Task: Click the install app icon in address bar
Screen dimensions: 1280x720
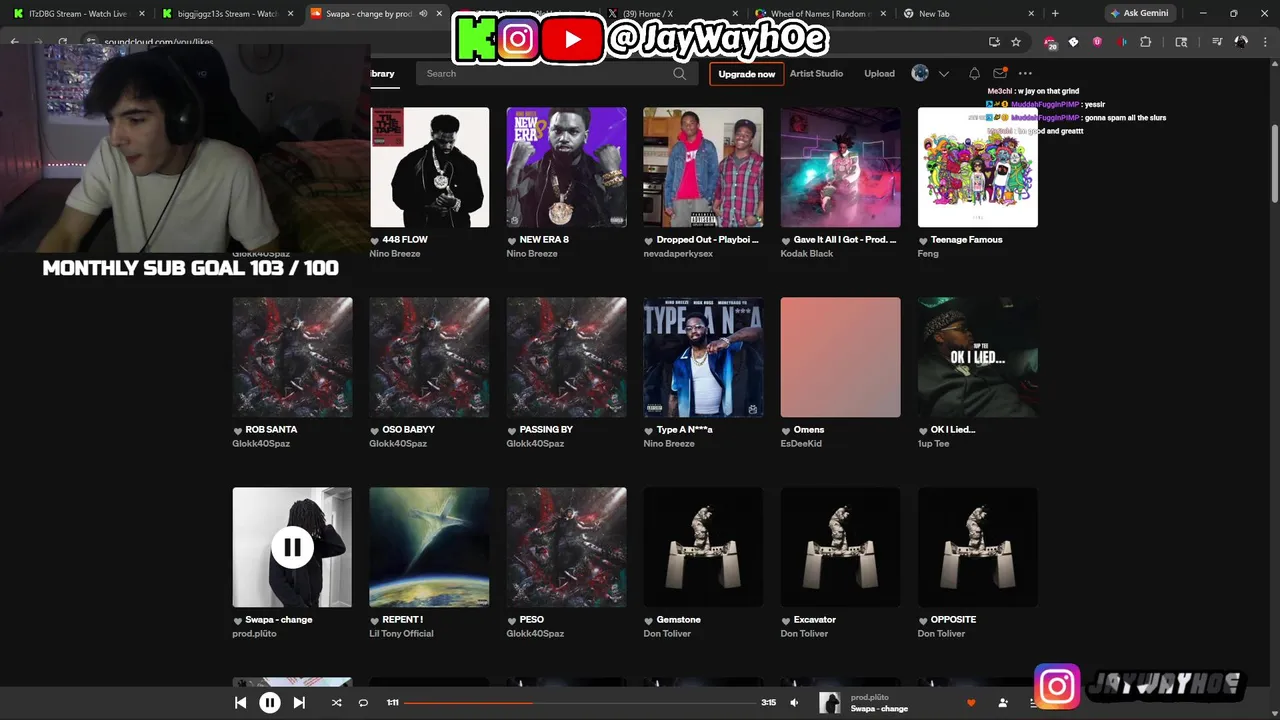Action: coord(994,42)
